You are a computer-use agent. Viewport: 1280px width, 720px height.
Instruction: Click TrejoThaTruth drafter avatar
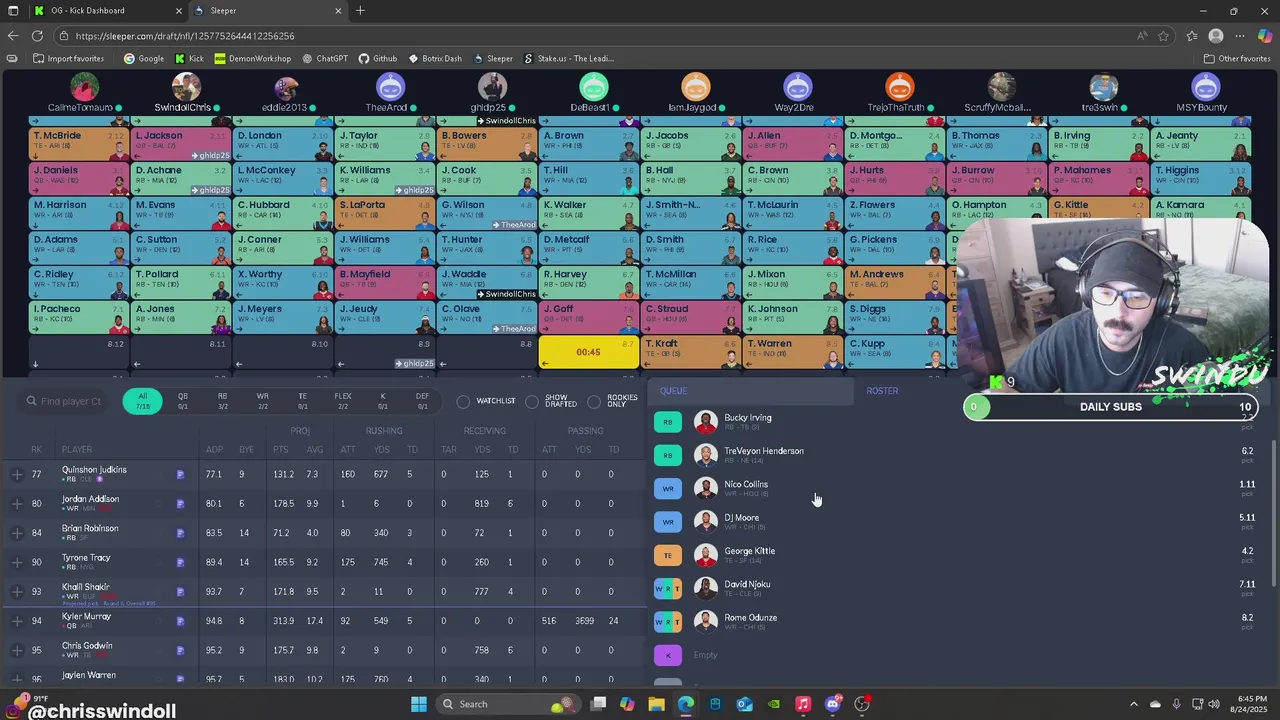point(900,87)
